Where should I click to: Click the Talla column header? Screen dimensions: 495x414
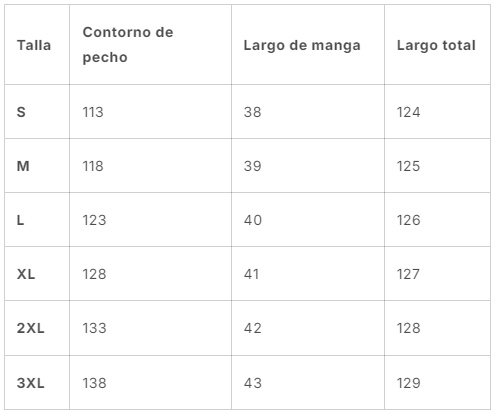point(34,45)
